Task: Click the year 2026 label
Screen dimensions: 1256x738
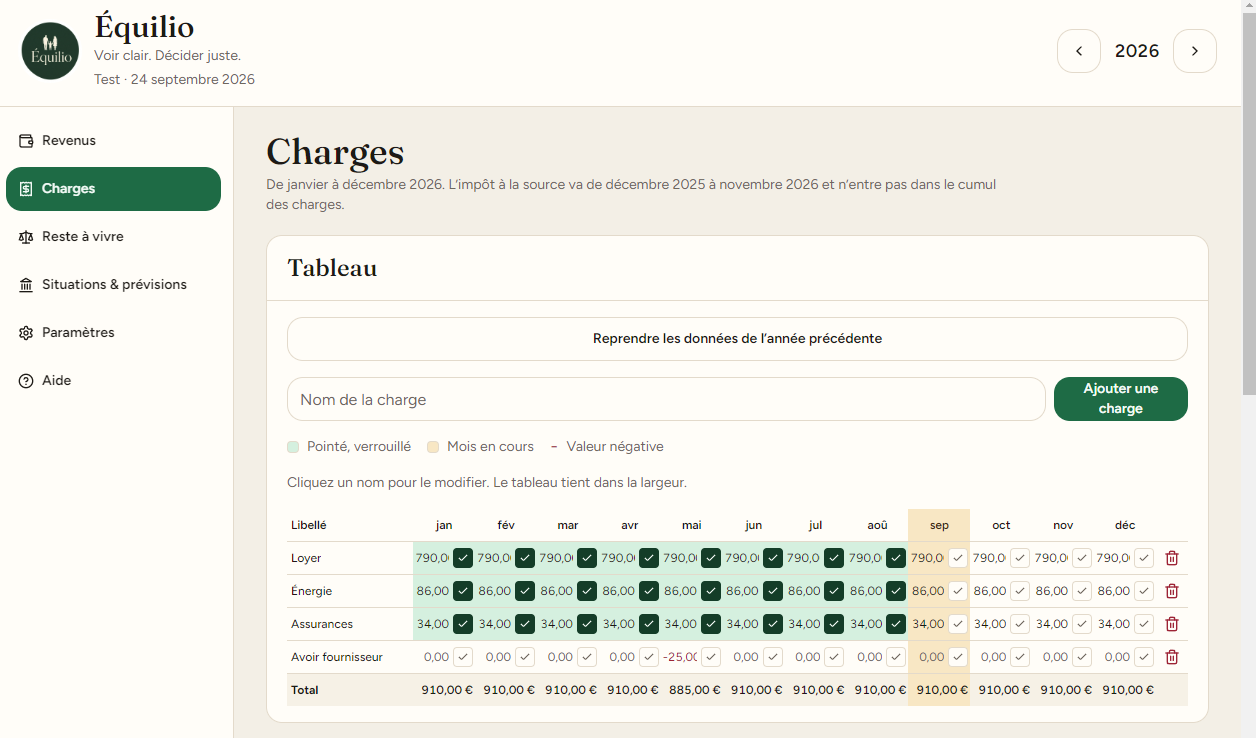Action: 1137,51
